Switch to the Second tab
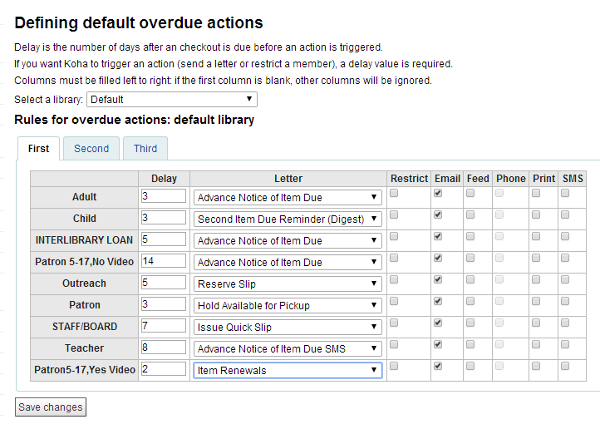600x429 pixels. point(91,148)
